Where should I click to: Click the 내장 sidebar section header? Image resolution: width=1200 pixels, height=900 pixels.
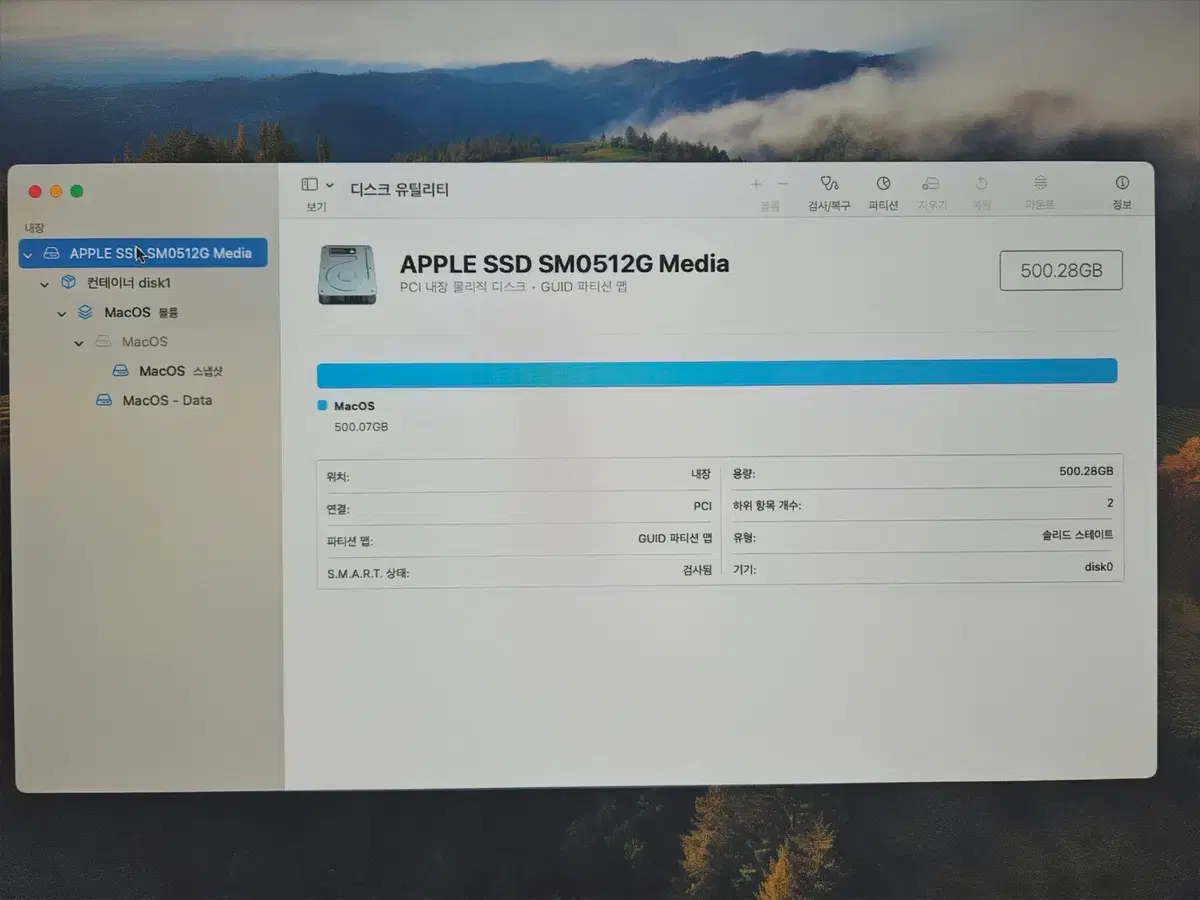click(x=35, y=228)
